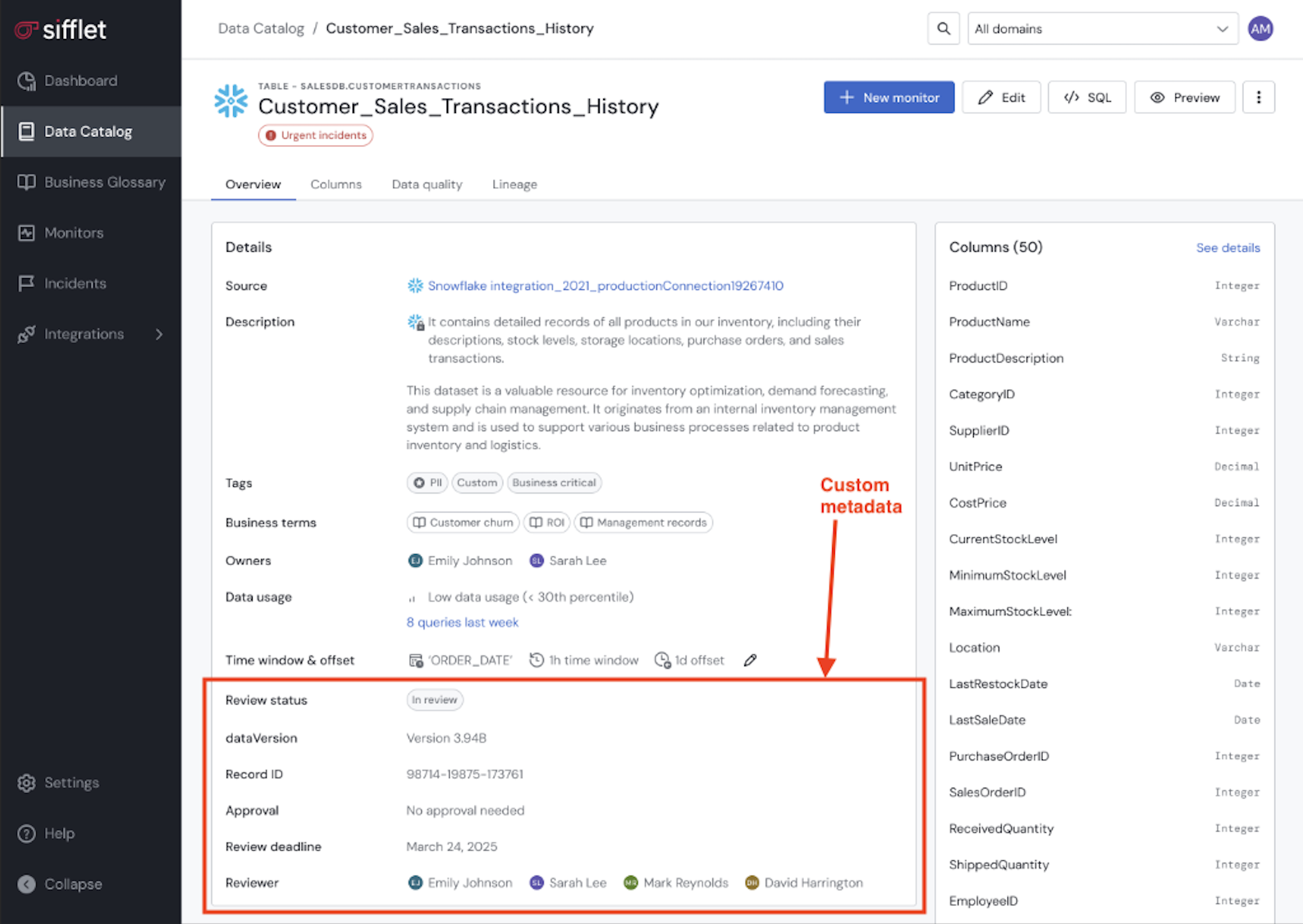This screenshot has width=1303, height=924.
Task: Toggle the Preview eye button
Action: pyautogui.click(x=1185, y=97)
